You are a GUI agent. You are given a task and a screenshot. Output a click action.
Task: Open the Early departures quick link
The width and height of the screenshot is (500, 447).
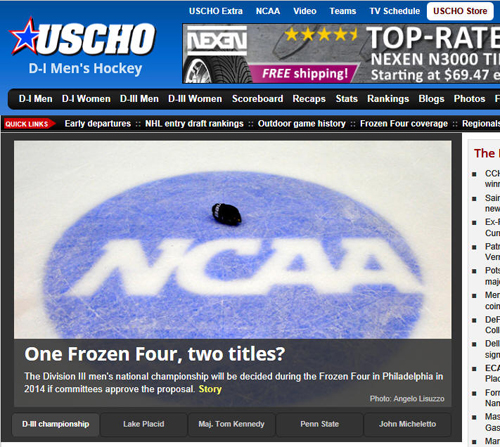tap(98, 124)
